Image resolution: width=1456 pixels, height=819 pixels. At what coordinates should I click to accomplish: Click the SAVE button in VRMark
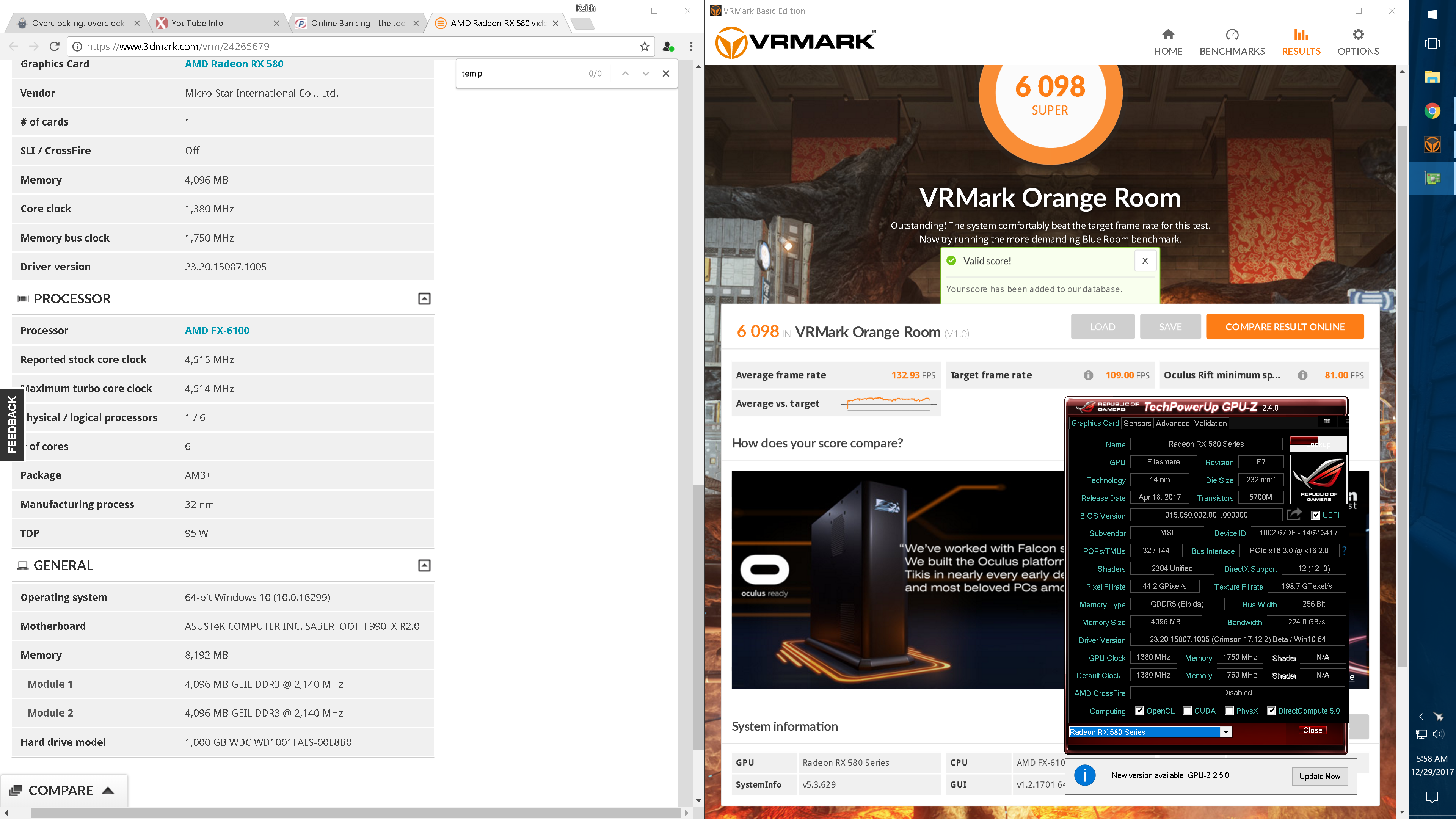click(x=1170, y=327)
